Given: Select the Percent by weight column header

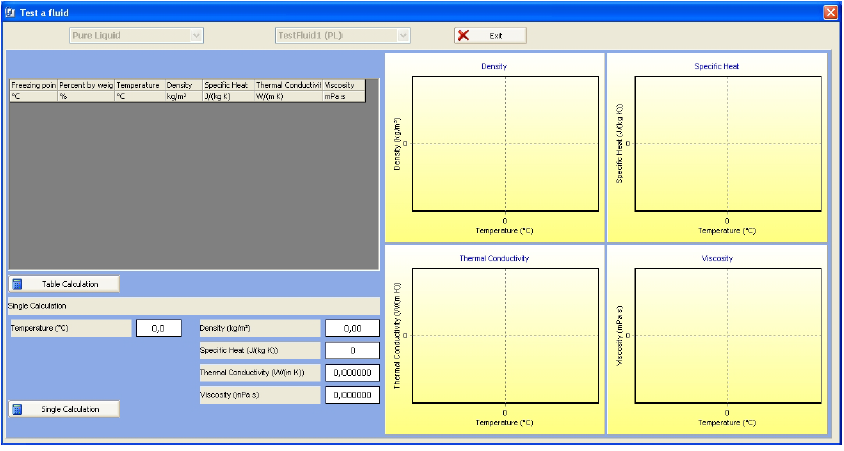Looking at the screenshot, I should point(86,85).
